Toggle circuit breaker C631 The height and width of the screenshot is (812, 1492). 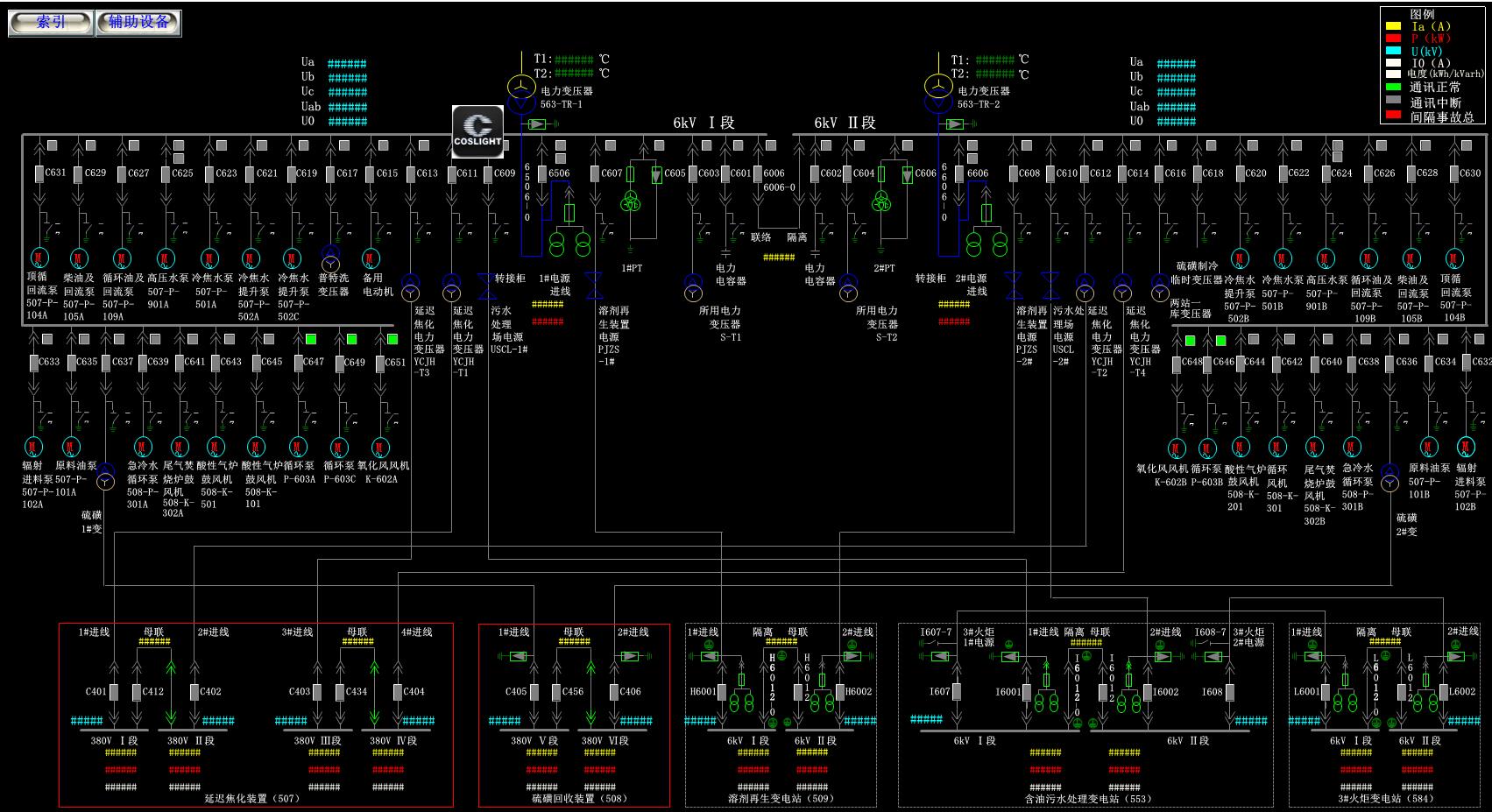point(39,173)
